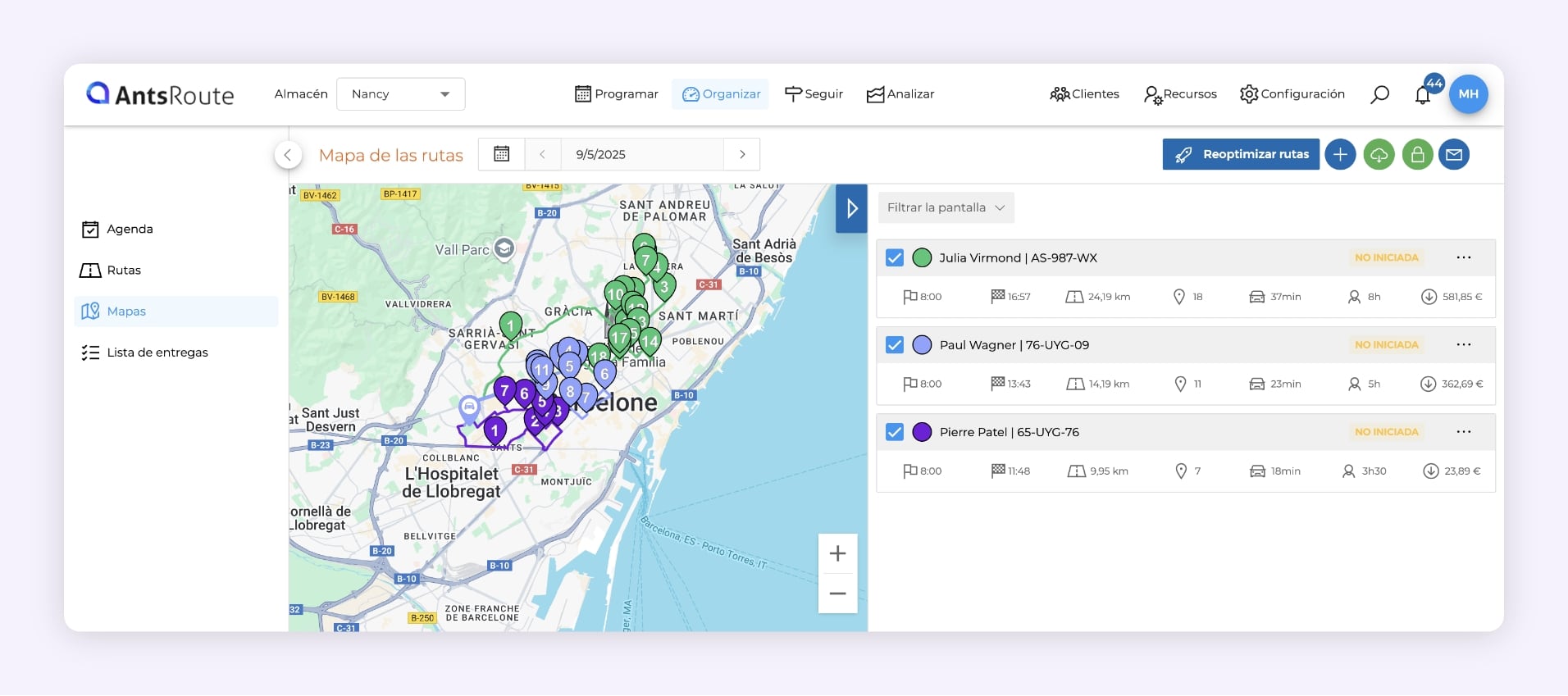The width and height of the screenshot is (1568, 696).
Task: Open the calendar date picker icon
Action: [502, 154]
